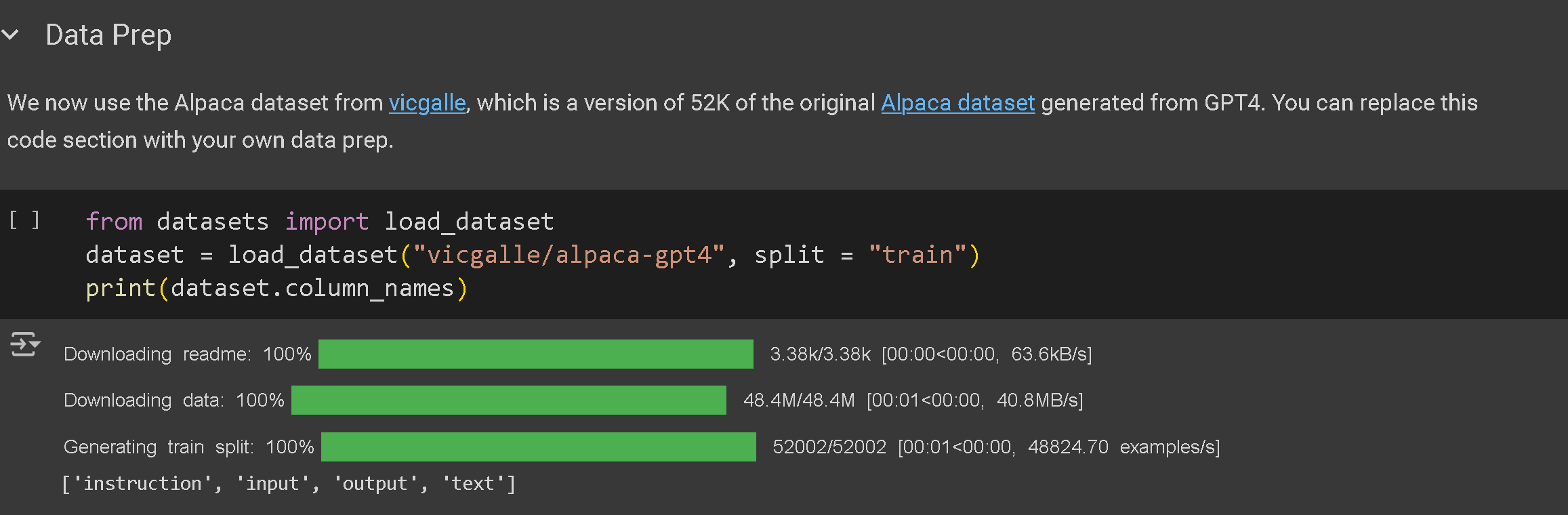Click the 'from' keyword in code
Image resolution: width=1568 pixels, height=515 pixels.
114,222
